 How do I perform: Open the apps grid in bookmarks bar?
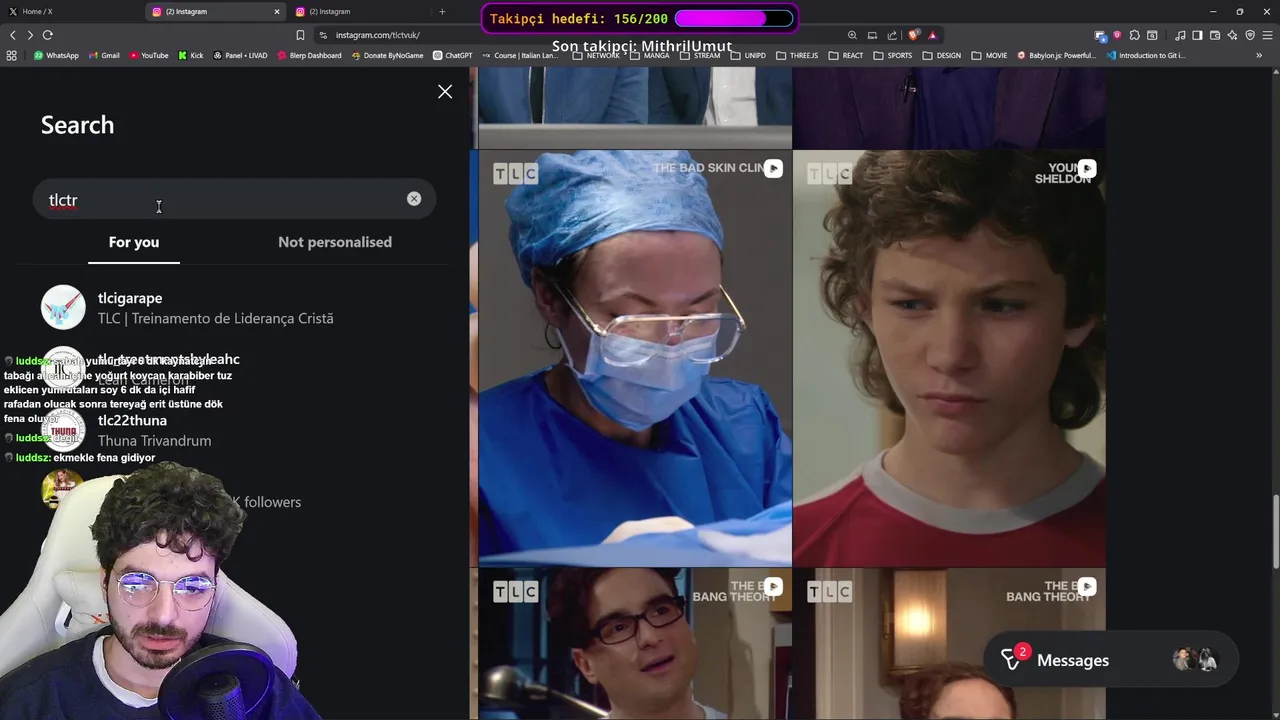pyautogui.click(x=12, y=55)
